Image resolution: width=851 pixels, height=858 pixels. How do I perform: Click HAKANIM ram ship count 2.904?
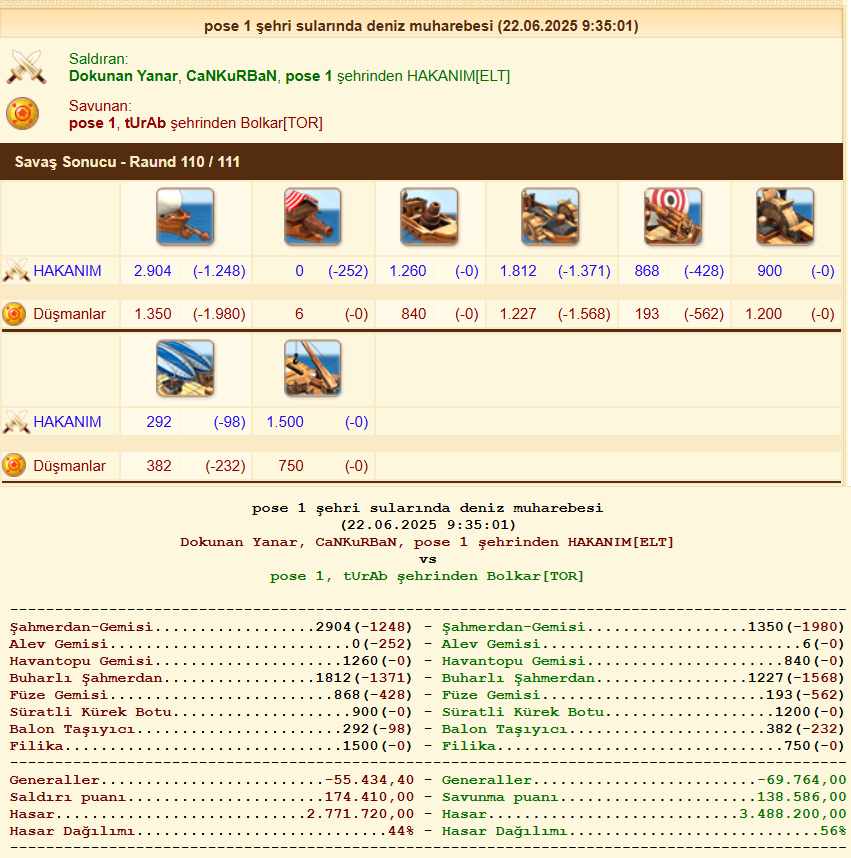click(153, 271)
